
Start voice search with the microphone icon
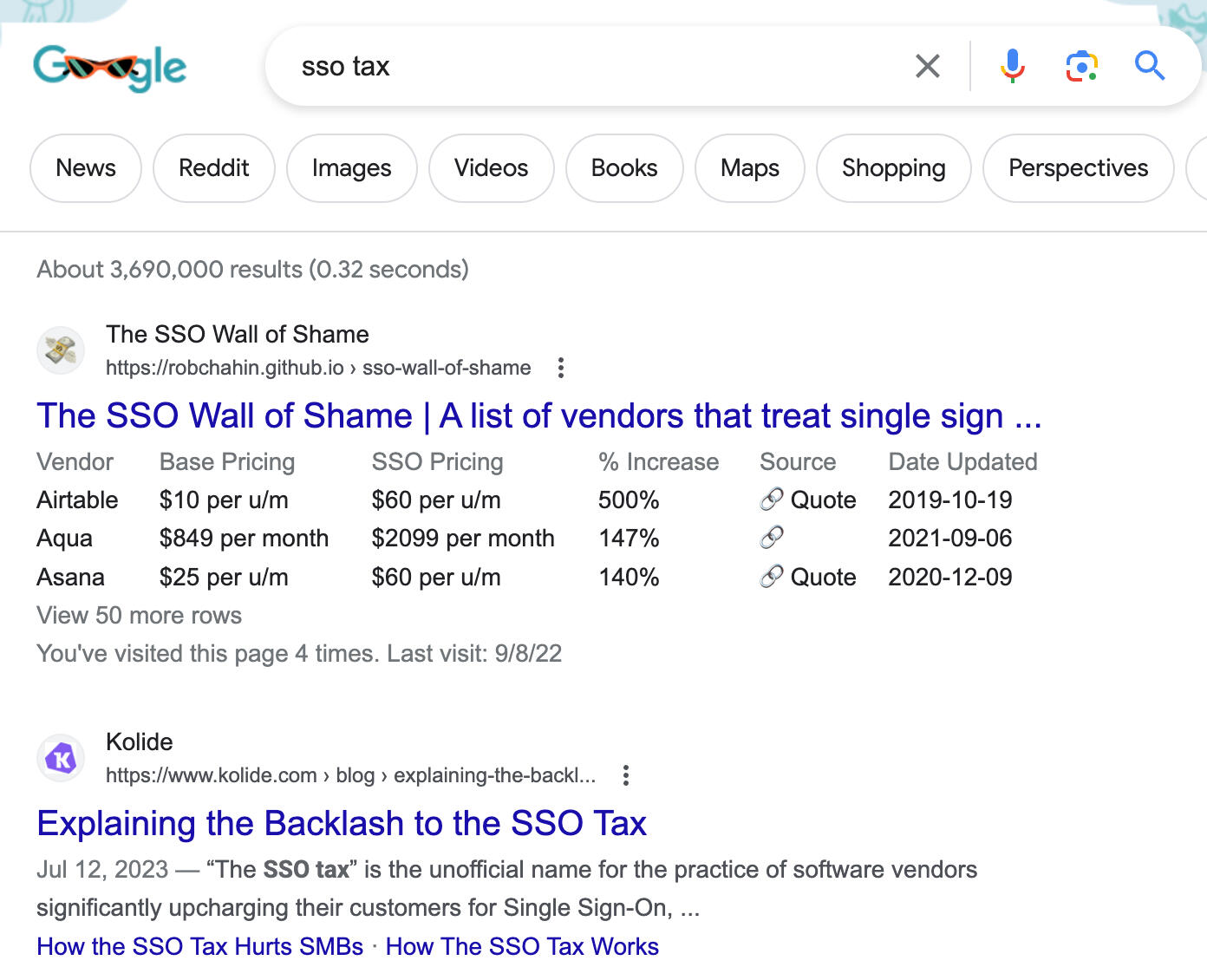[x=1012, y=66]
